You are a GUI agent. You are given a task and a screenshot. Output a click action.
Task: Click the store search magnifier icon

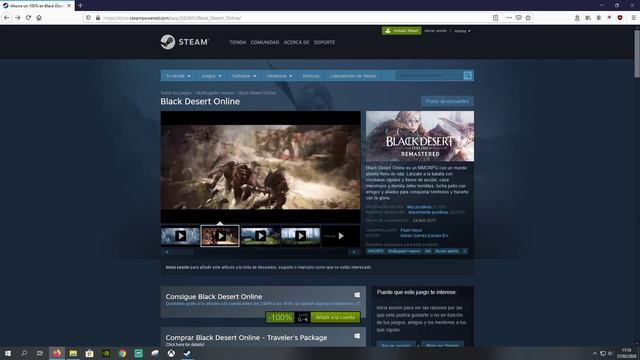pyautogui.click(x=468, y=76)
